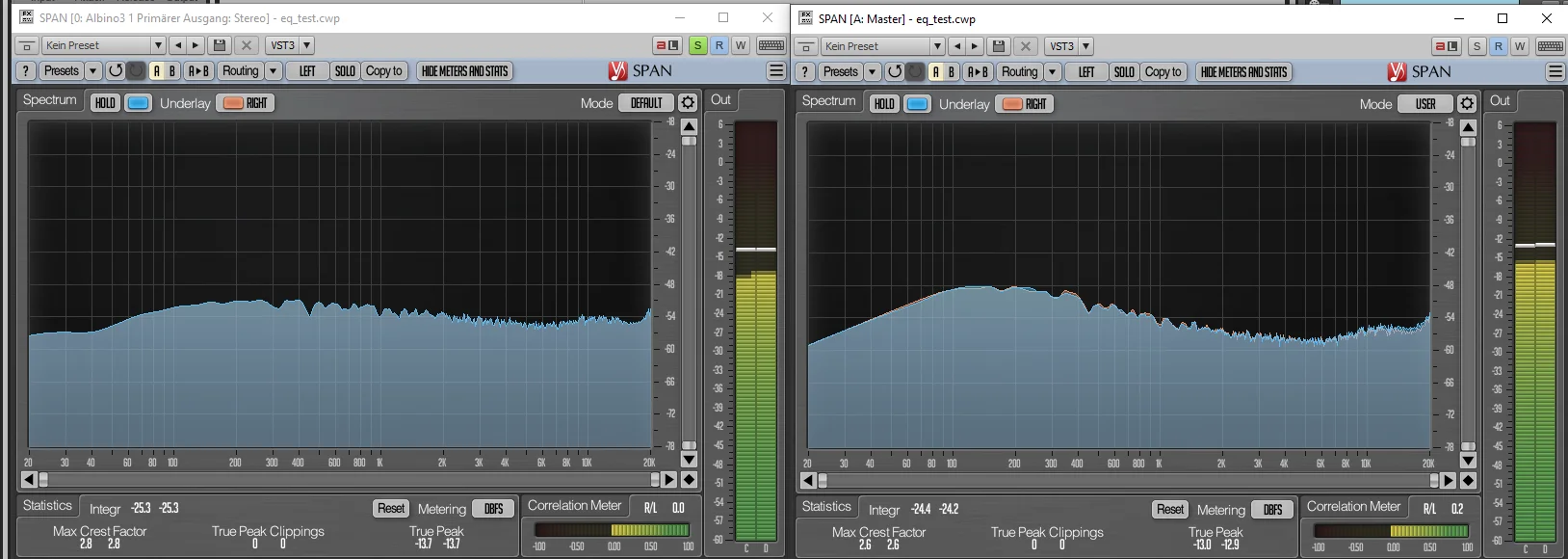Open the LEFT channel group selector in Master window

pyautogui.click(x=1086, y=71)
